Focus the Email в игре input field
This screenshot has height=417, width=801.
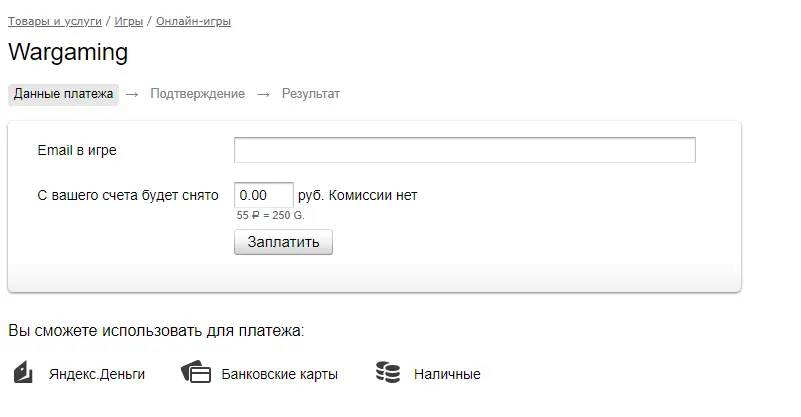coord(465,150)
